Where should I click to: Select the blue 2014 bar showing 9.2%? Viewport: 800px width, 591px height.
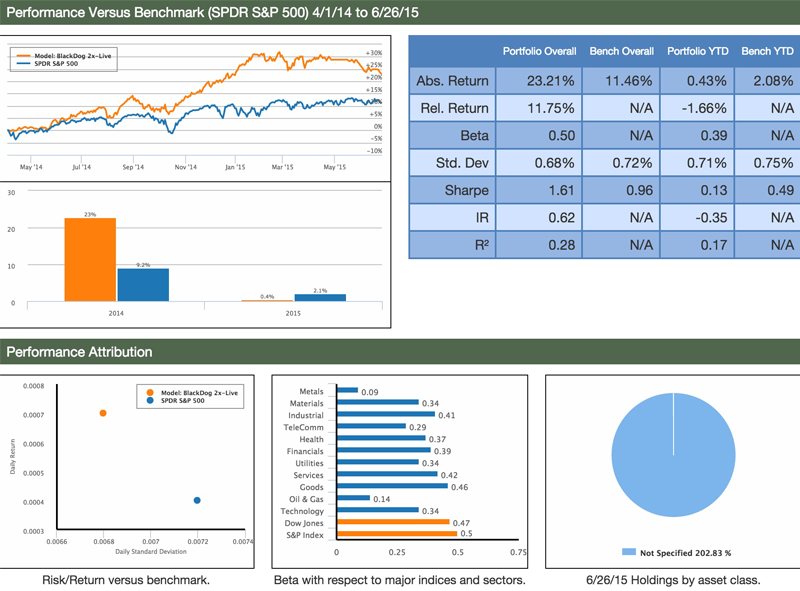tap(143, 284)
